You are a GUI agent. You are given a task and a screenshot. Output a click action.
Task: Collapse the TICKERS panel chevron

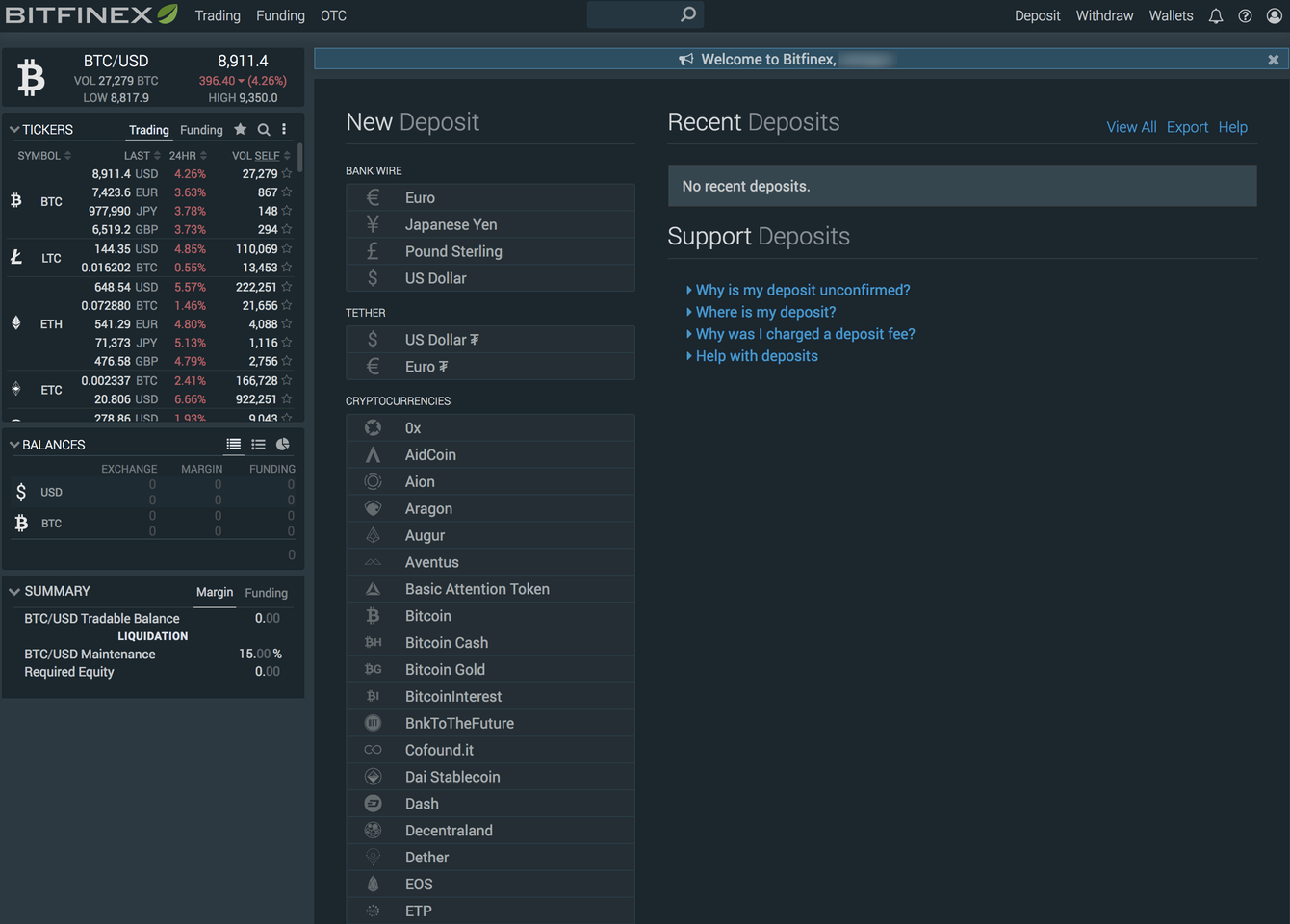click(13, 129)
